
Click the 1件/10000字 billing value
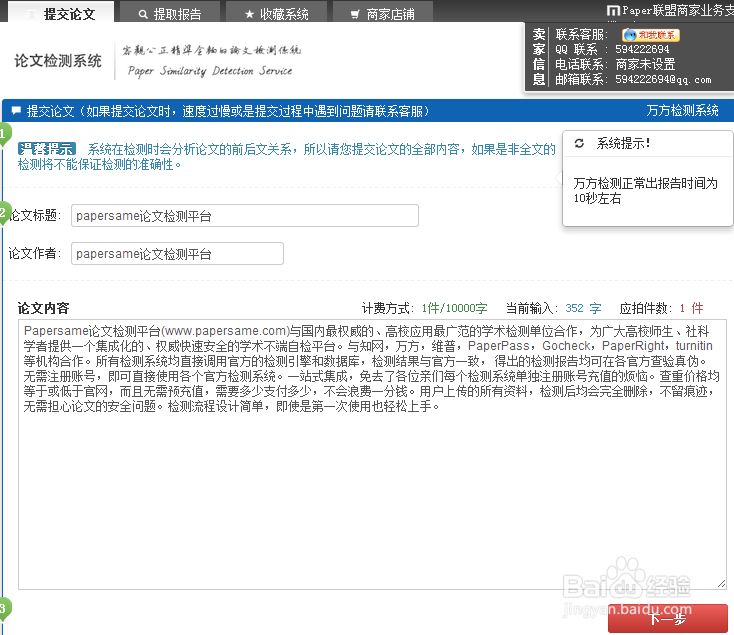(454, 308)
